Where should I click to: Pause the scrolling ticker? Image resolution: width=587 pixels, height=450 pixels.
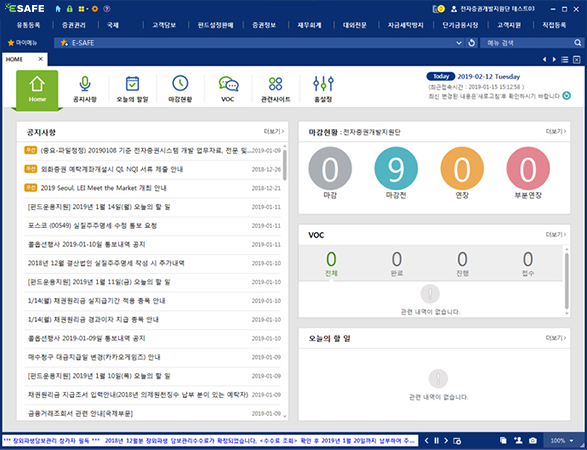[x=437, y=441]
